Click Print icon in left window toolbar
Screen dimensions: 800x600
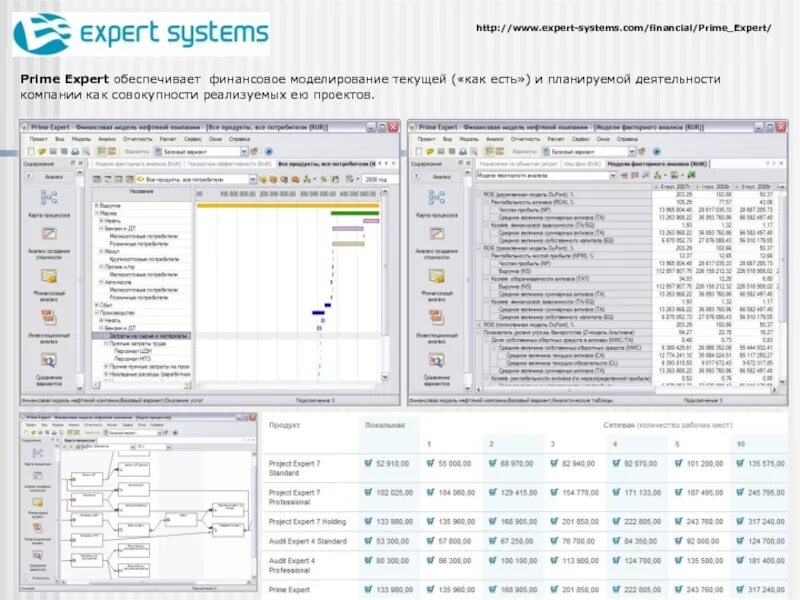coord(75,152)
